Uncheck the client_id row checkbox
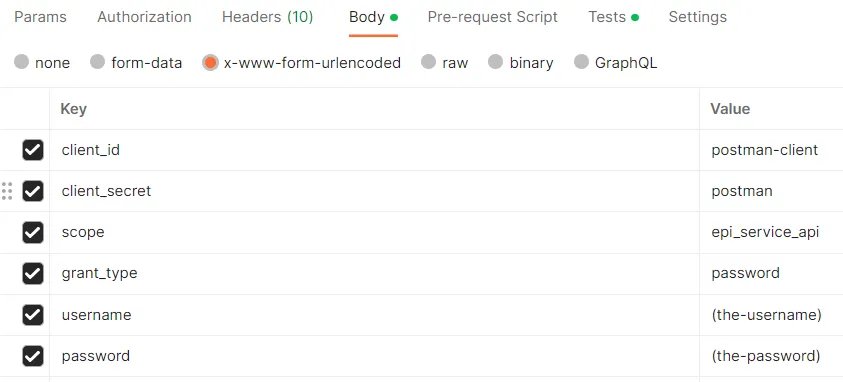 point(33,150)
